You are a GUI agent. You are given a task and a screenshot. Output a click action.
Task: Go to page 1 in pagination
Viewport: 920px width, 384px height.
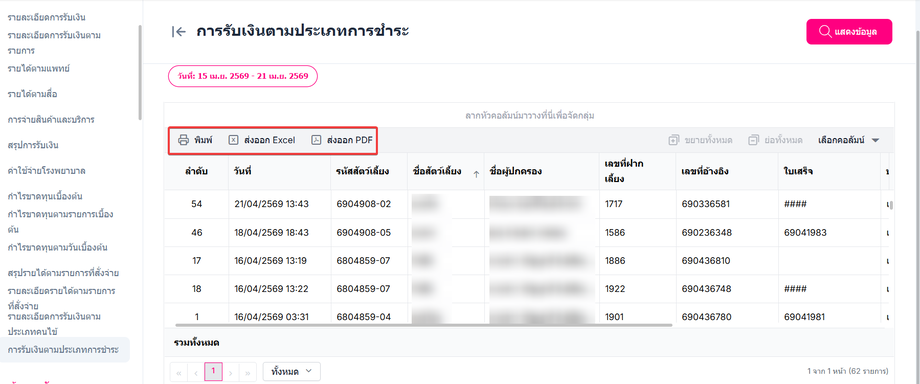point(214,372)
